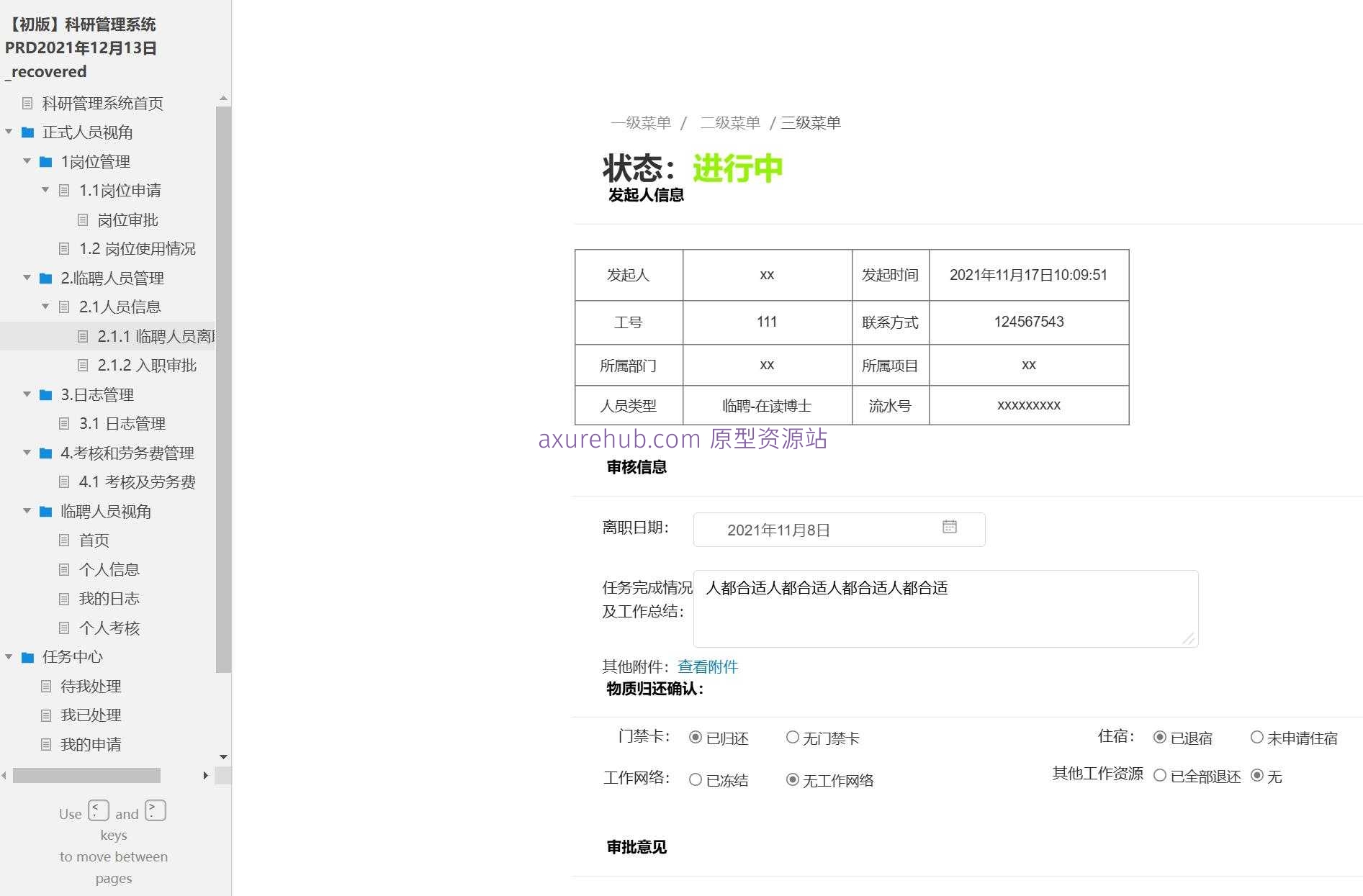Click the folder icon for 临聘人员视角
This screenshot has height=896, width=1363.
pos(45,511)
